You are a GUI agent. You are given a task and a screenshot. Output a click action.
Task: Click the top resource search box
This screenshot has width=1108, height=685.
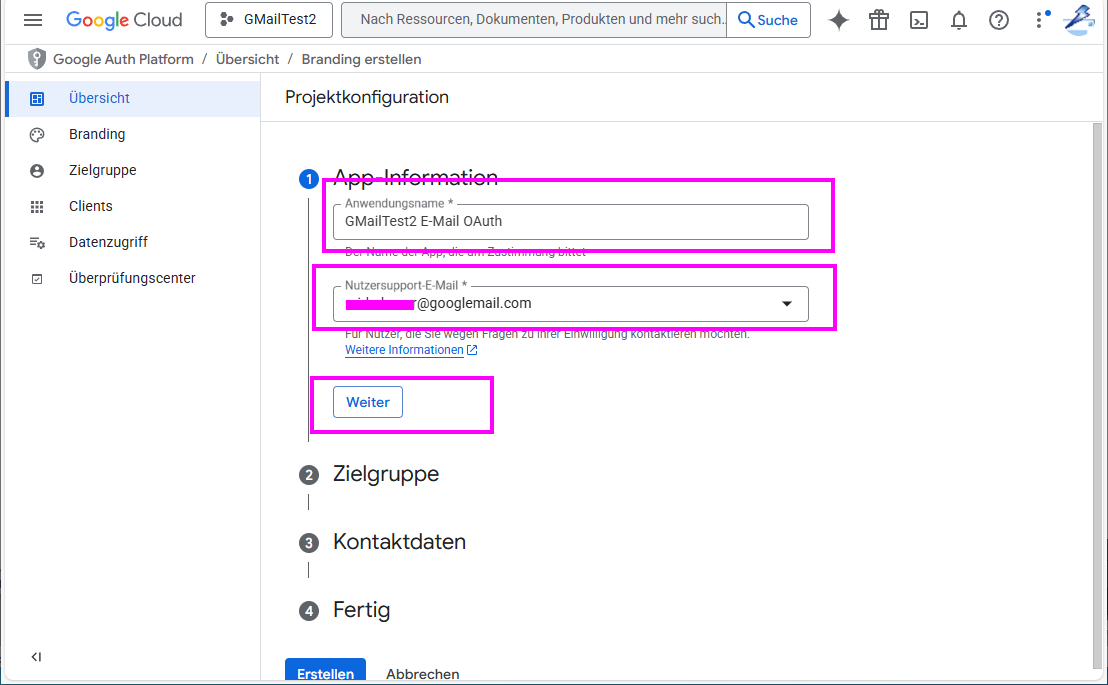[534, 20]
